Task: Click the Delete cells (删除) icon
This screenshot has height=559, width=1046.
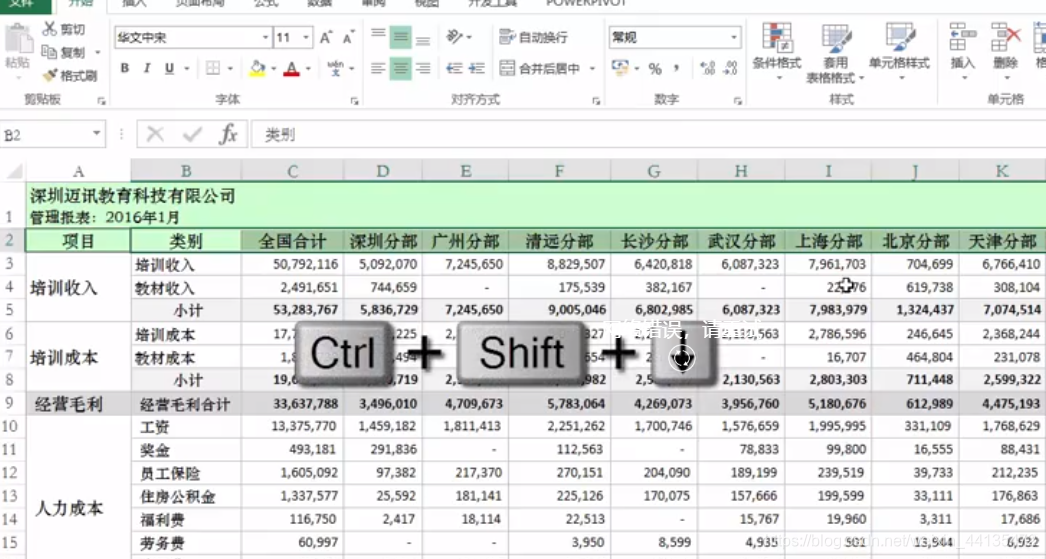Action: pos(1005,37)
